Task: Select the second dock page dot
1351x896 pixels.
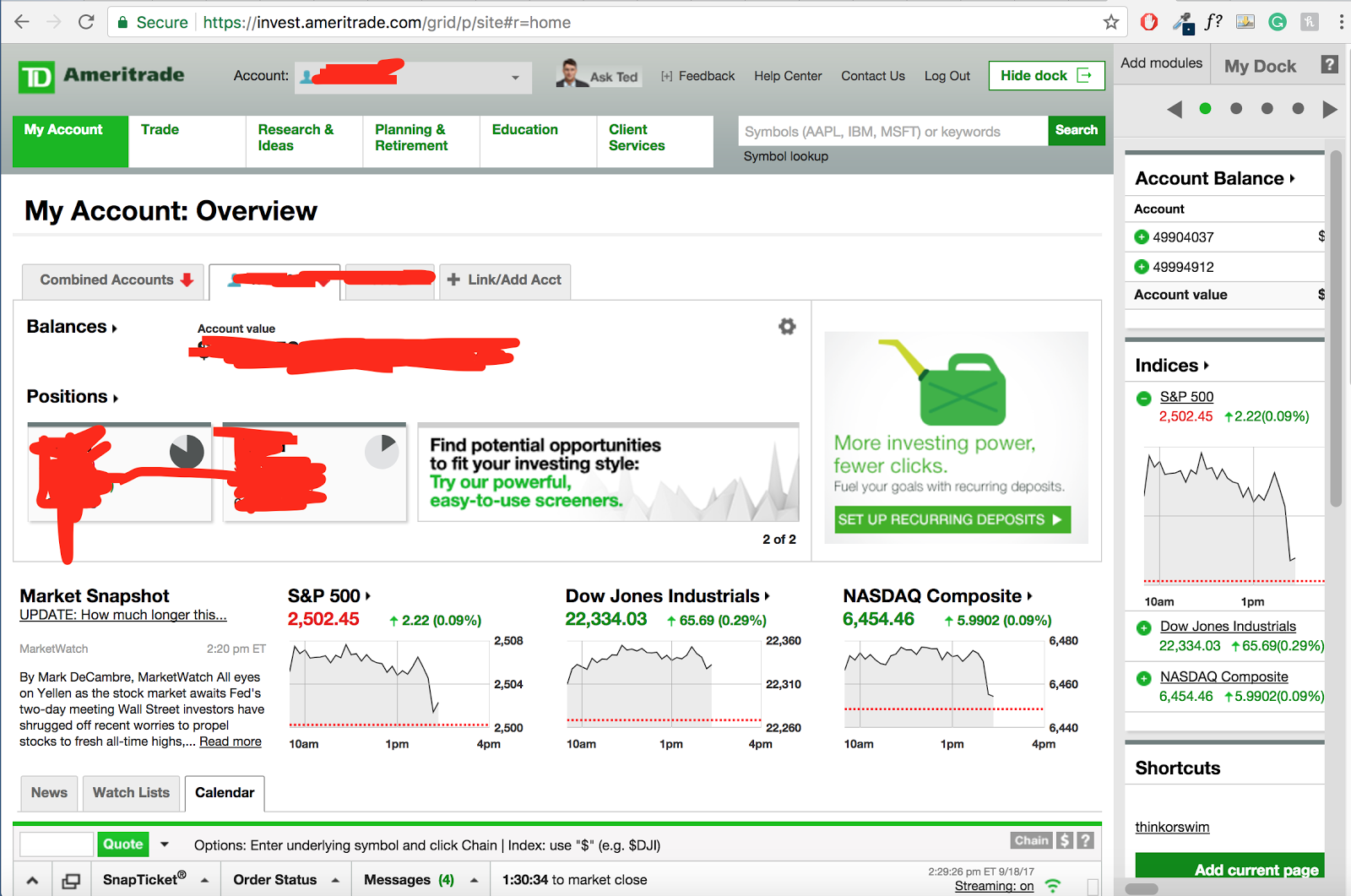Action: 1236,108
